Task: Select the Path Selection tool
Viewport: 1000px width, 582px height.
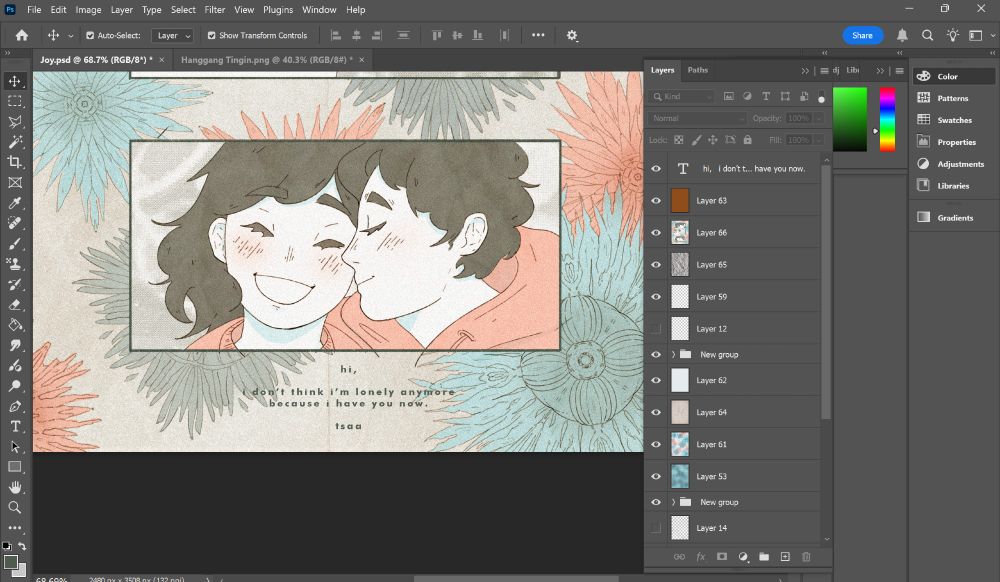Action: (15, 447)
